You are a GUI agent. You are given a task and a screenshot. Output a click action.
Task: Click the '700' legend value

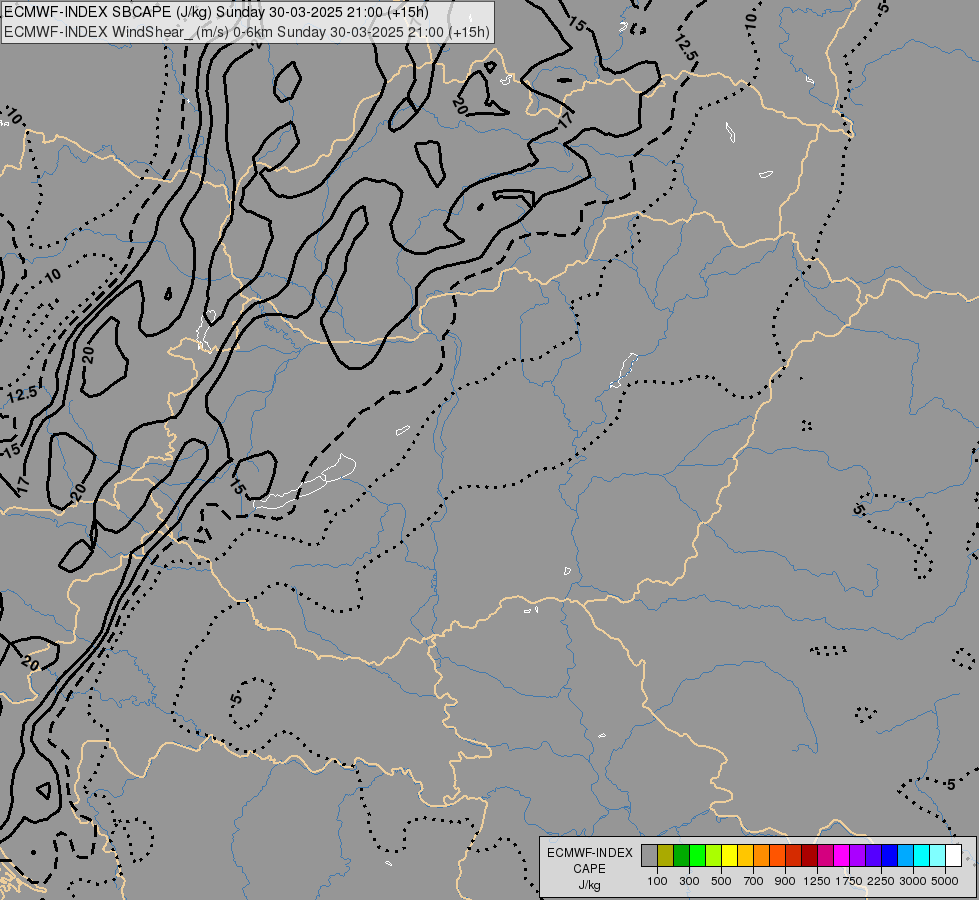754,881
